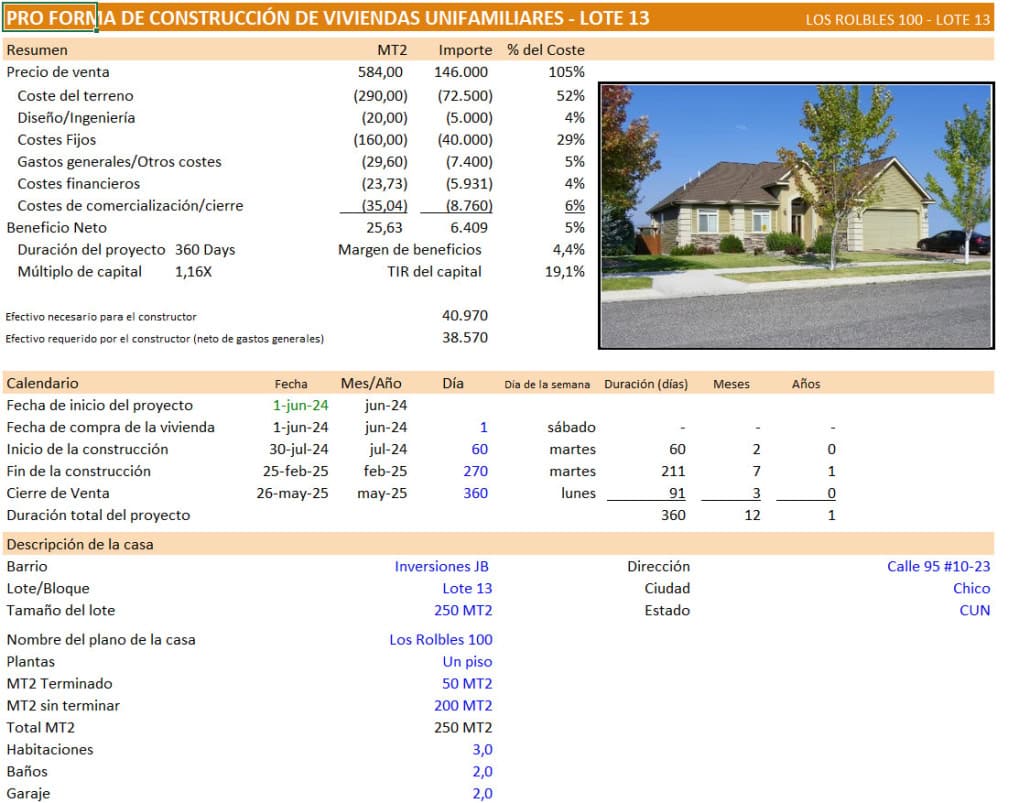Select the 'Habitaciones' count 3,0
This screenshot has height=803, width=1030.
point(482,749)
